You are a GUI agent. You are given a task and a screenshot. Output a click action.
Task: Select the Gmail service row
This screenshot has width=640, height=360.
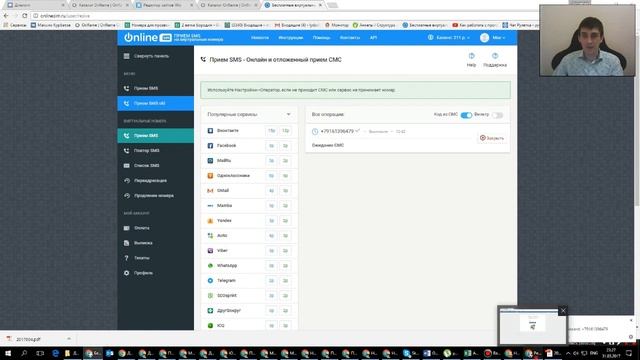(249, 191)
